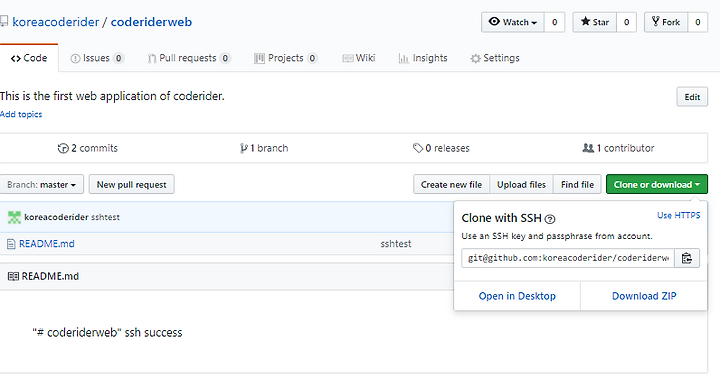This screenshot has width=720, height=378.
Task: Click New pull request button
Action: click(131, 185)
